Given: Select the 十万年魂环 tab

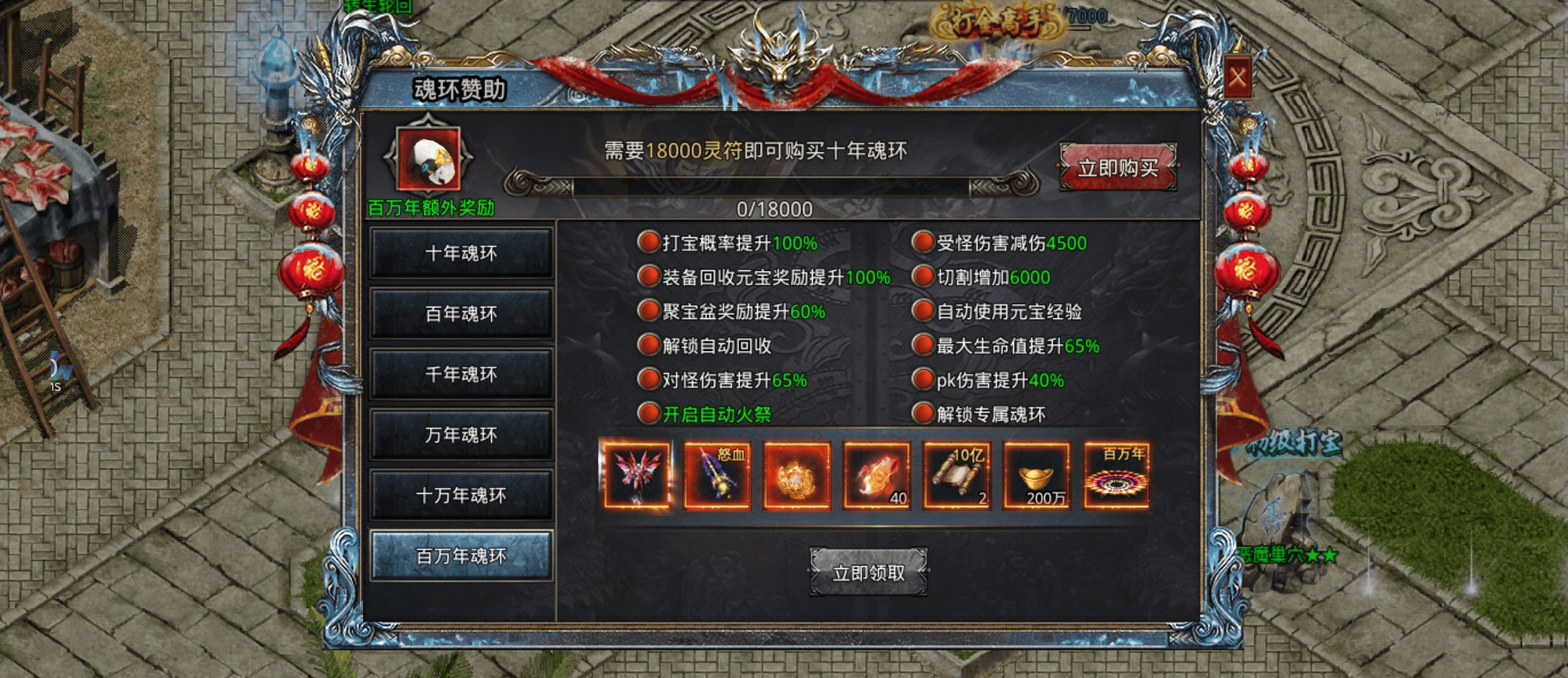Looking at the screenshot, I should click(x=461, y=495).
